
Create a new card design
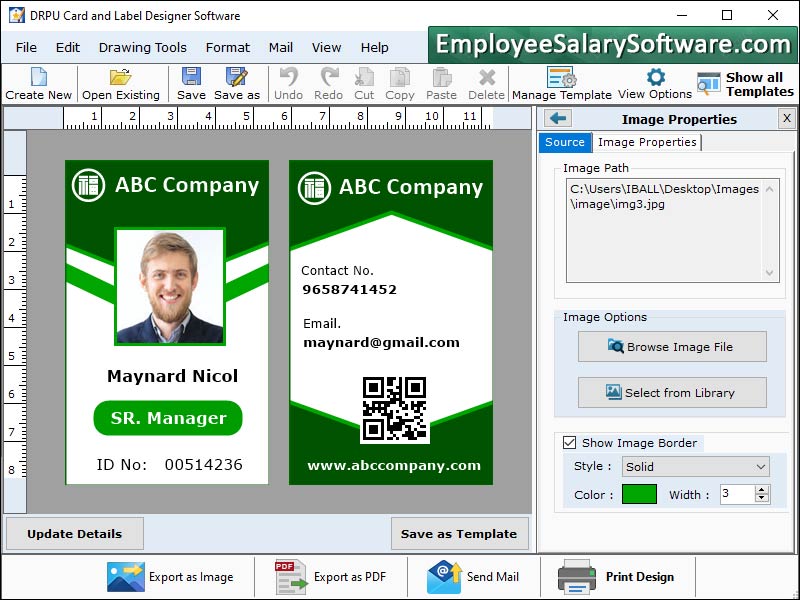click(x=39, y=83)
